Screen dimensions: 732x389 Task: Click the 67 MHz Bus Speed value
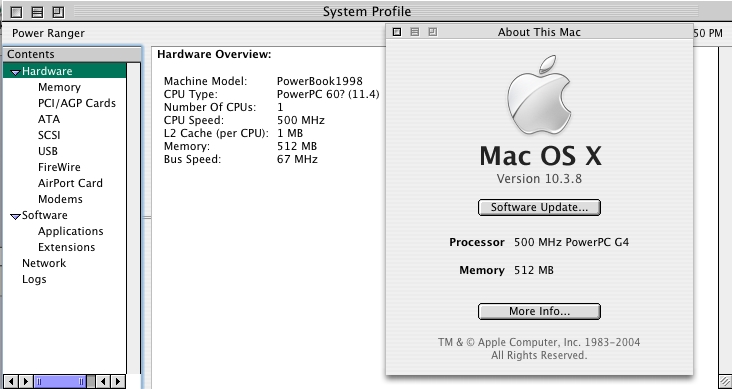[x=297, y=159]
